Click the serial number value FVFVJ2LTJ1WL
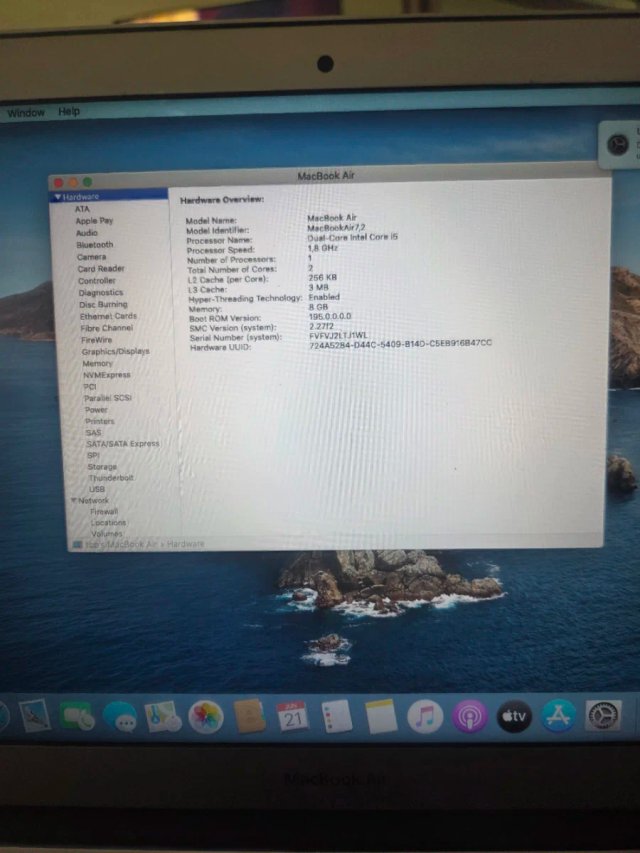The width and height of the screenshot is (640, 853). coord(339,336)
